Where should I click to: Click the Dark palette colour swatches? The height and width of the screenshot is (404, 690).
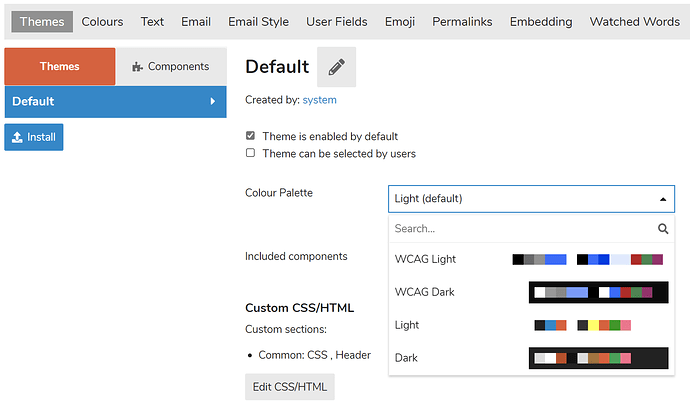[598, 358]
